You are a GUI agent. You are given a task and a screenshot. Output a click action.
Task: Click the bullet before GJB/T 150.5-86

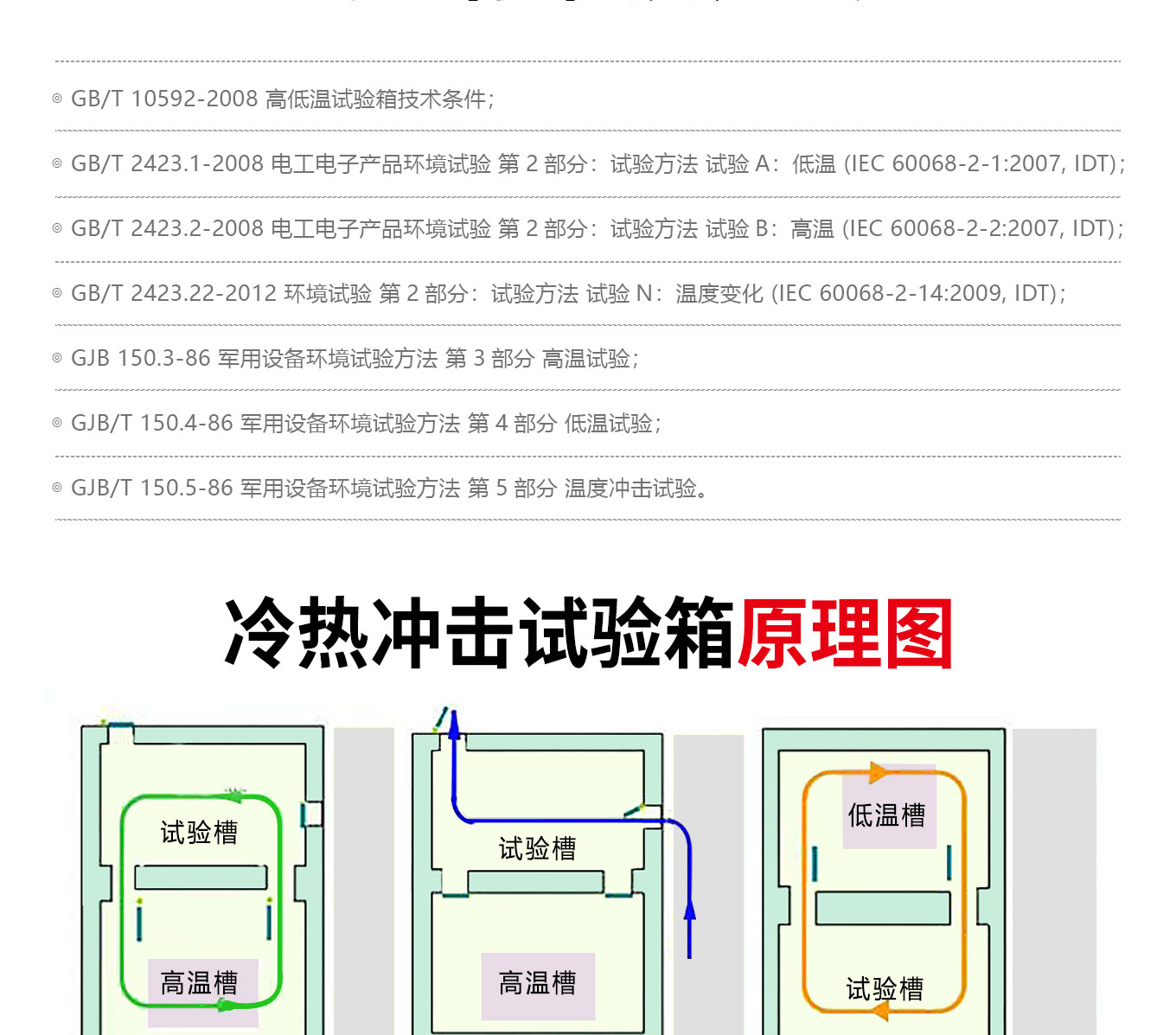[x=57, y=488]
